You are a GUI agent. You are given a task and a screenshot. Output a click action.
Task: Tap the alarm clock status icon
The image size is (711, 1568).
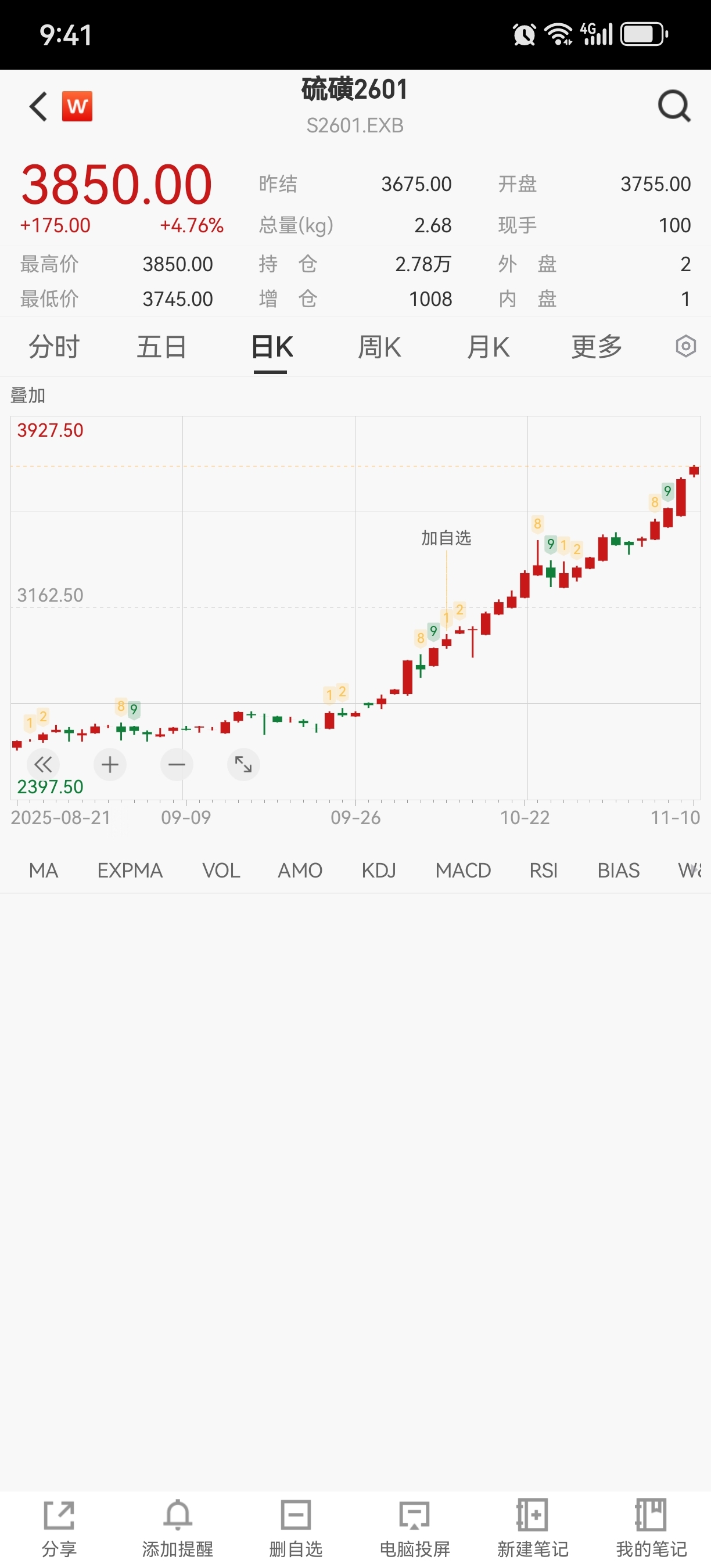(524, 34)
